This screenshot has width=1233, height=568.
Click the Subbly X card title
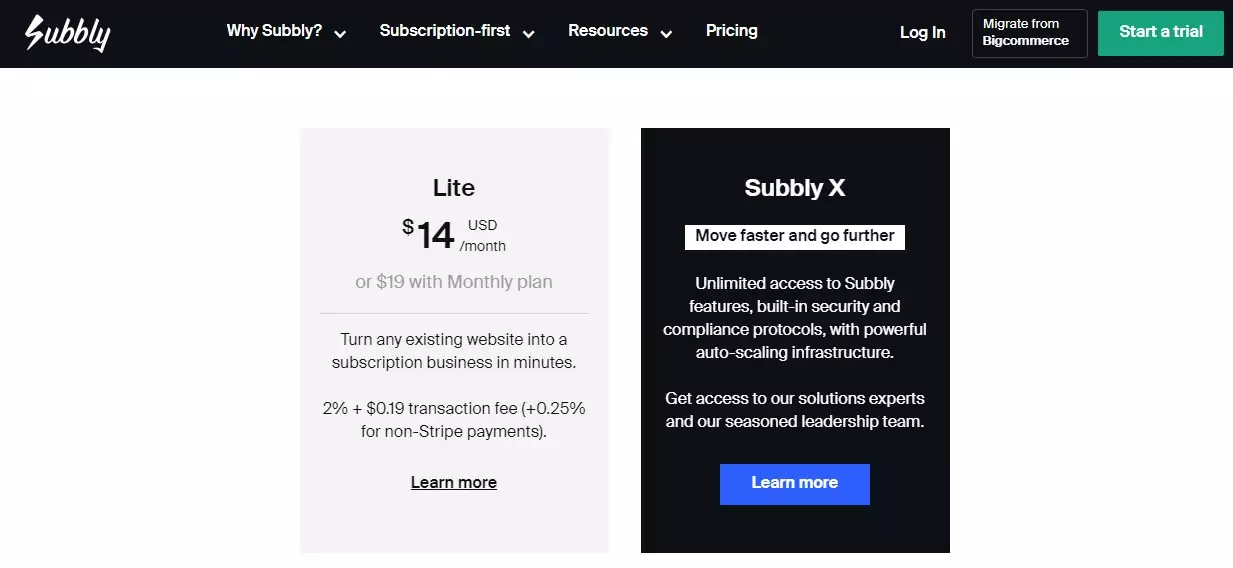[794, 188]
